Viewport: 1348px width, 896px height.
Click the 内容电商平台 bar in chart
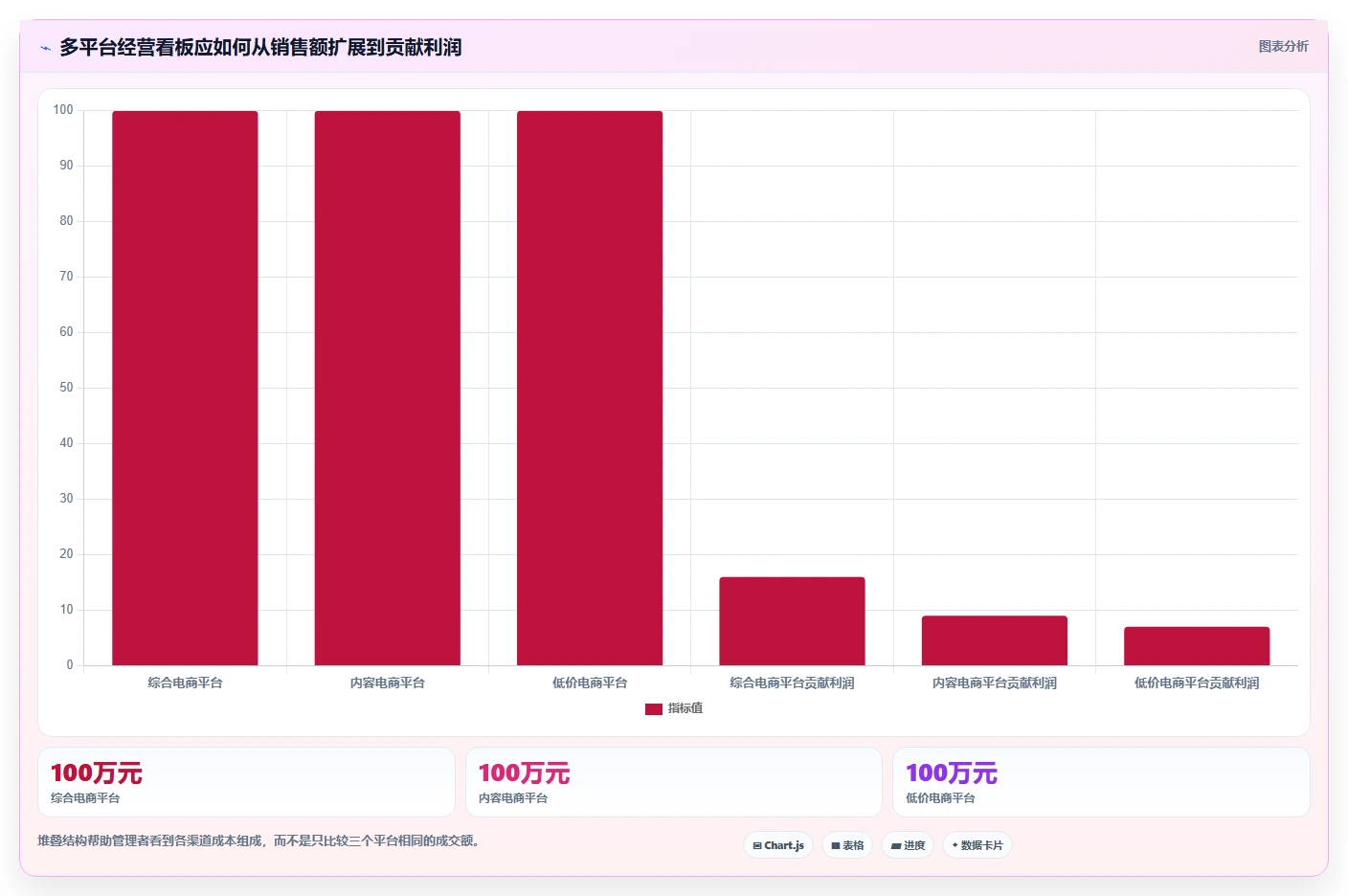click(388, 388)
